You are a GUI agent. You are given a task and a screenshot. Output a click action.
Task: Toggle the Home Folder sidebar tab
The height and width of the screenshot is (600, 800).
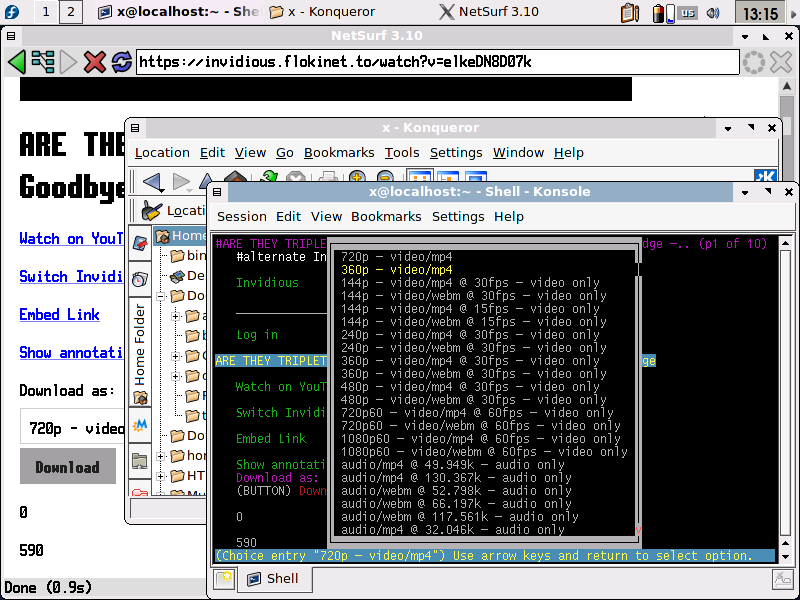tap(140, 340)
